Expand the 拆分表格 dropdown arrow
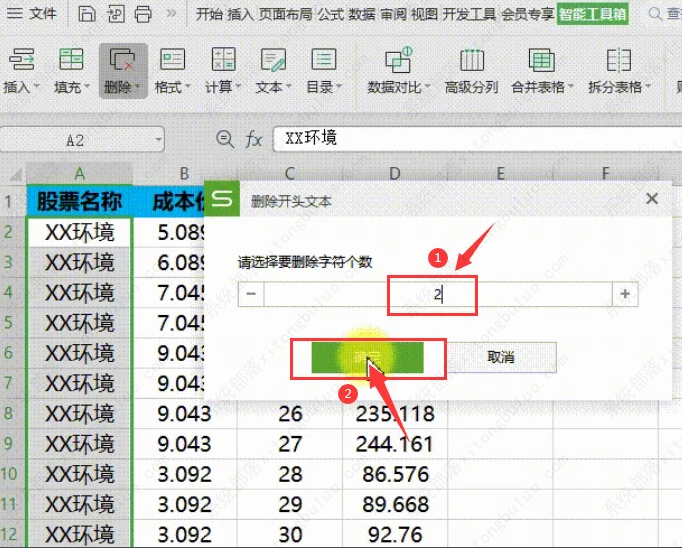Viewport: 682px width, 548px height. point(647,86)
